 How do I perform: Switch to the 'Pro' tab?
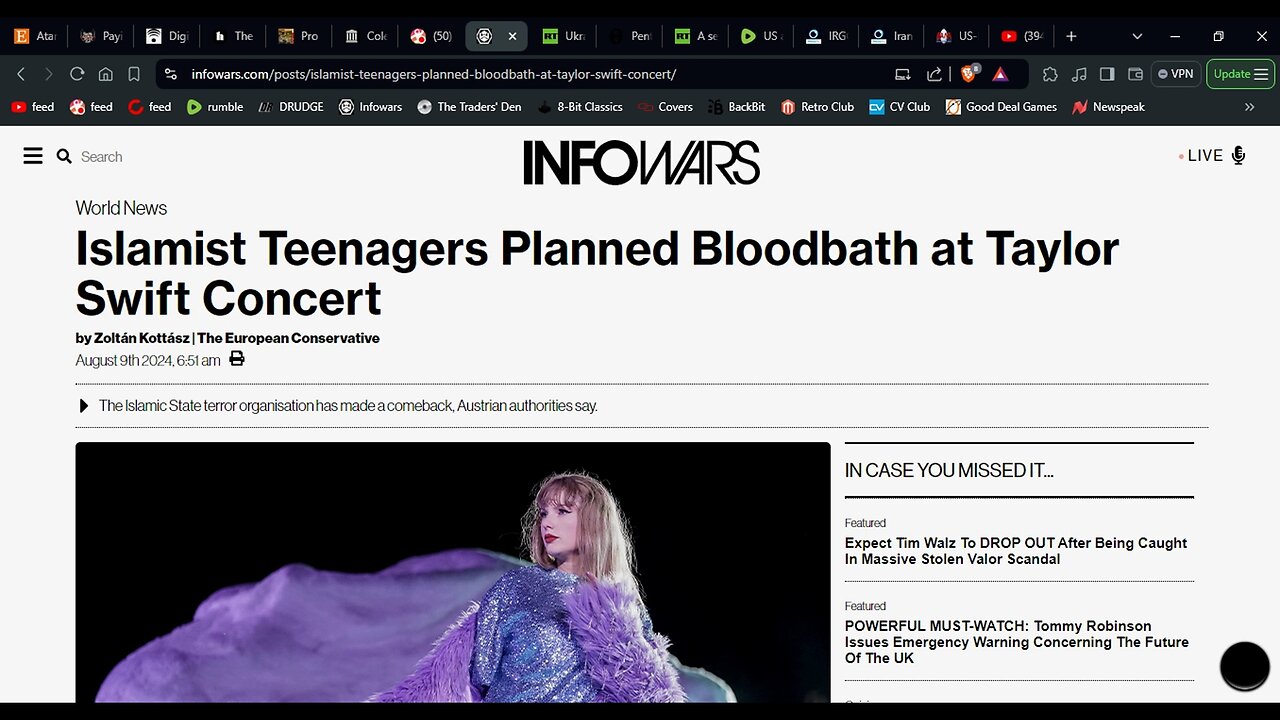(298, 36)
